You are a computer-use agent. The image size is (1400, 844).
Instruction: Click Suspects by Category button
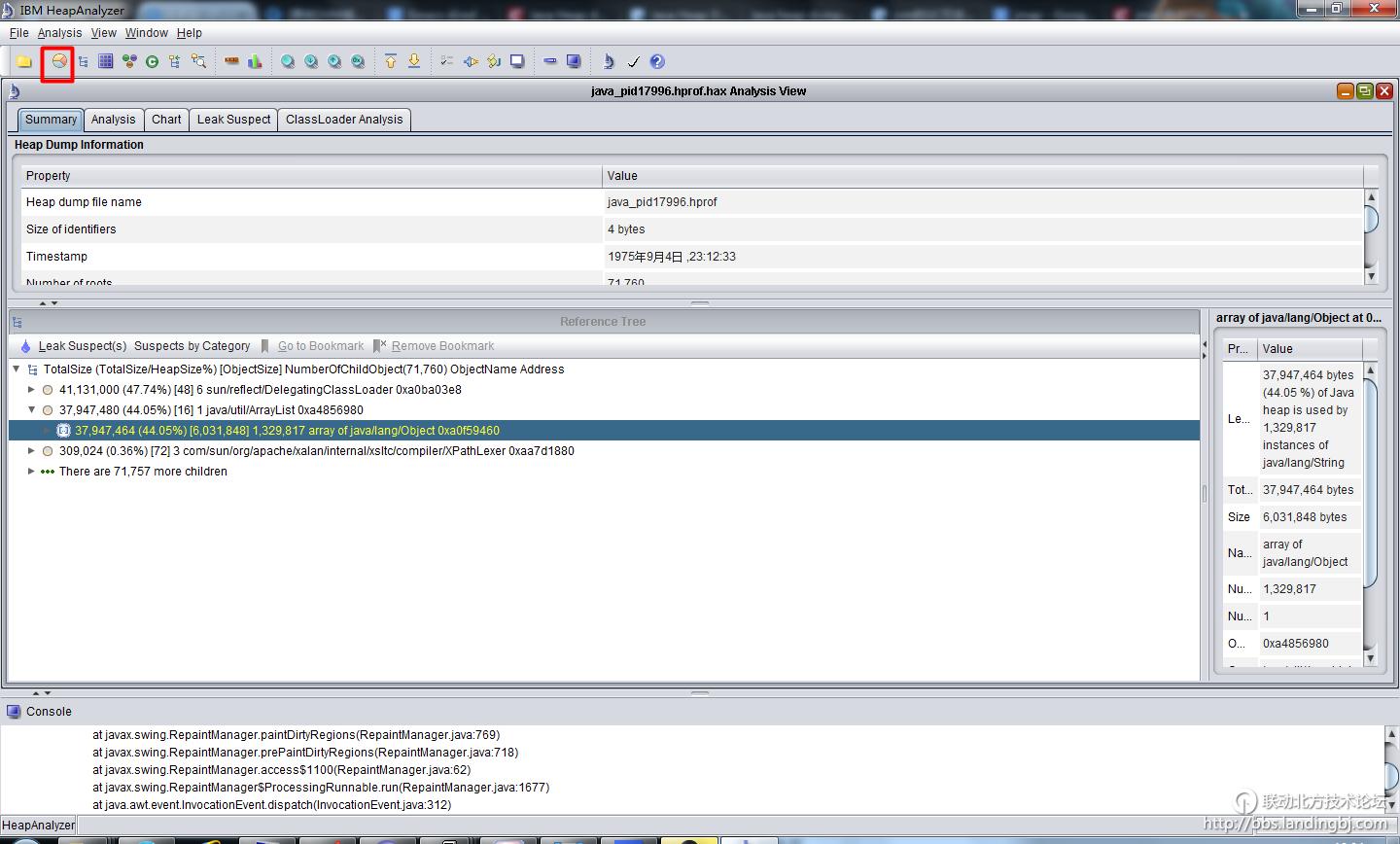coord(192,346)
